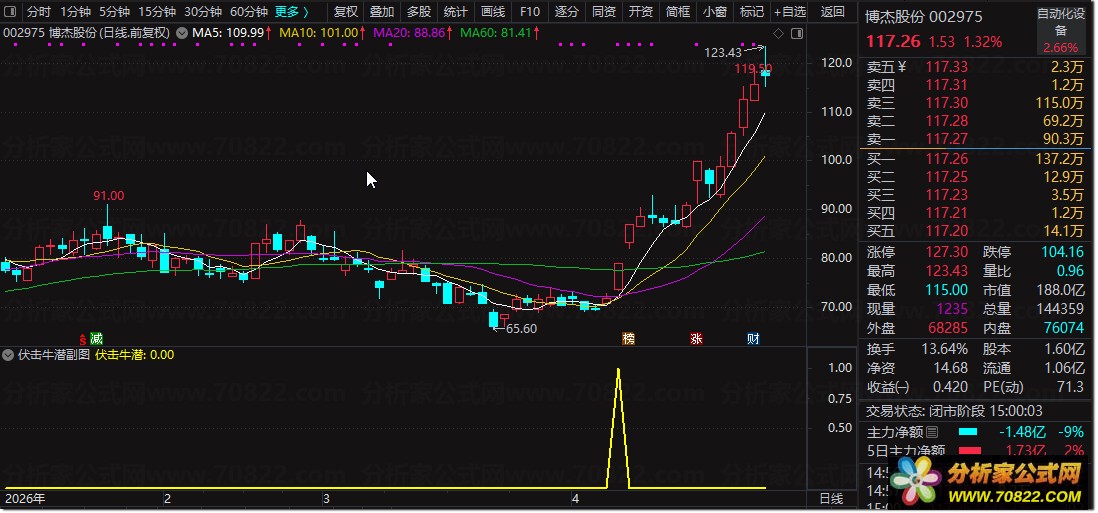Select the 60分钟 period tab
Image resolution: width=1098 pixels, height=513 pixels.
[249, 12]
